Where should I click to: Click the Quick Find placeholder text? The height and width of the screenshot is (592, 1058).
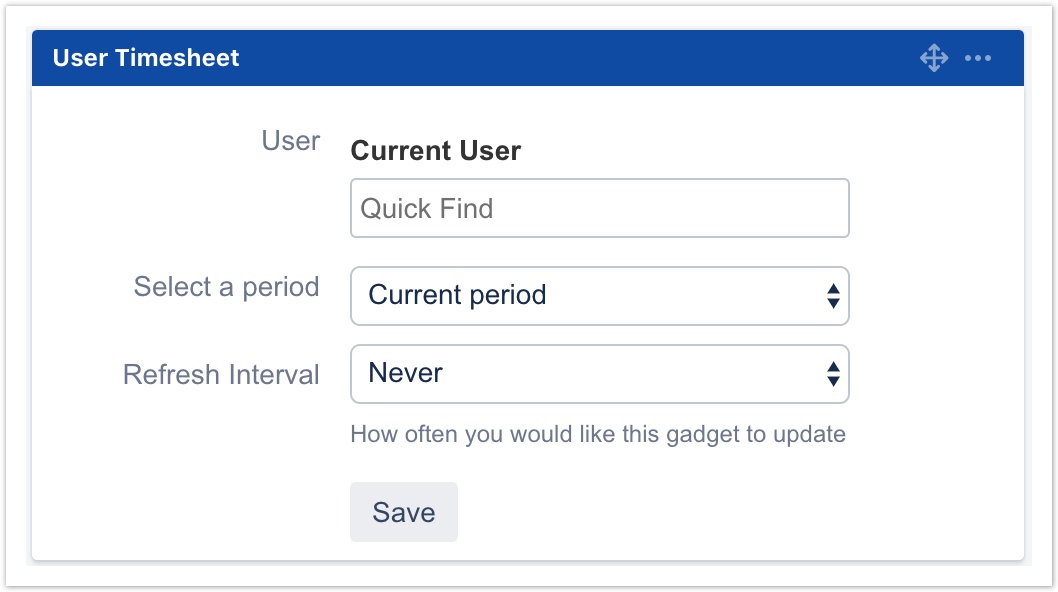coord(427,209)
